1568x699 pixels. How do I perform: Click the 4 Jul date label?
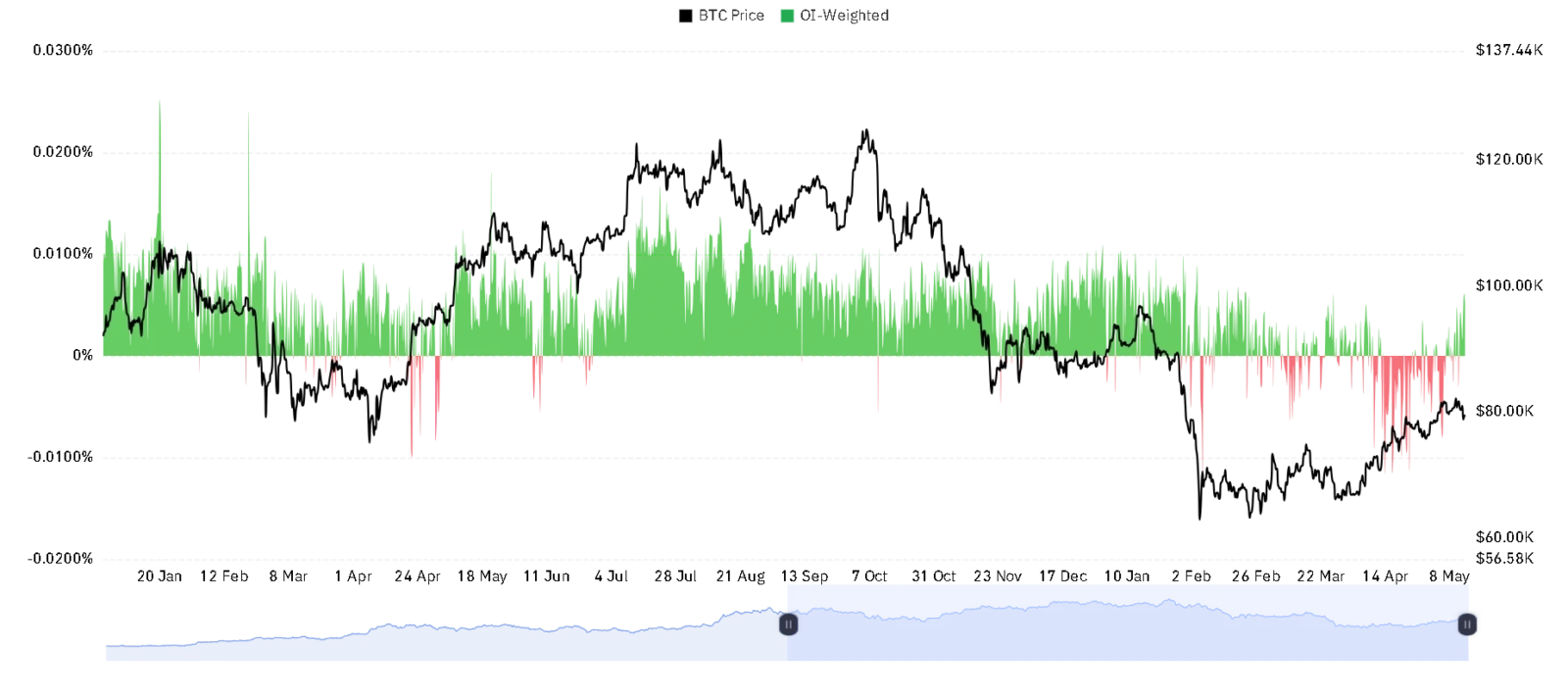click(x=612, y=576)
